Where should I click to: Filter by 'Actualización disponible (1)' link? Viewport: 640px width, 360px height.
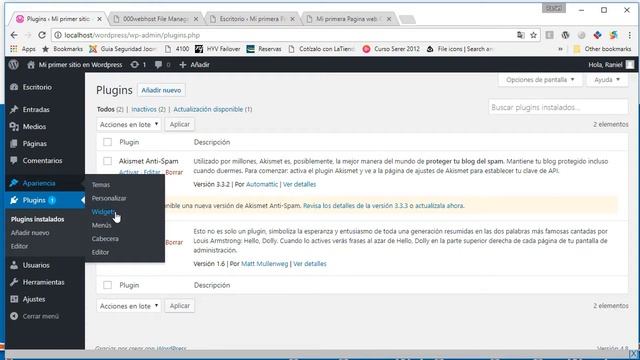tap(213, 109)
